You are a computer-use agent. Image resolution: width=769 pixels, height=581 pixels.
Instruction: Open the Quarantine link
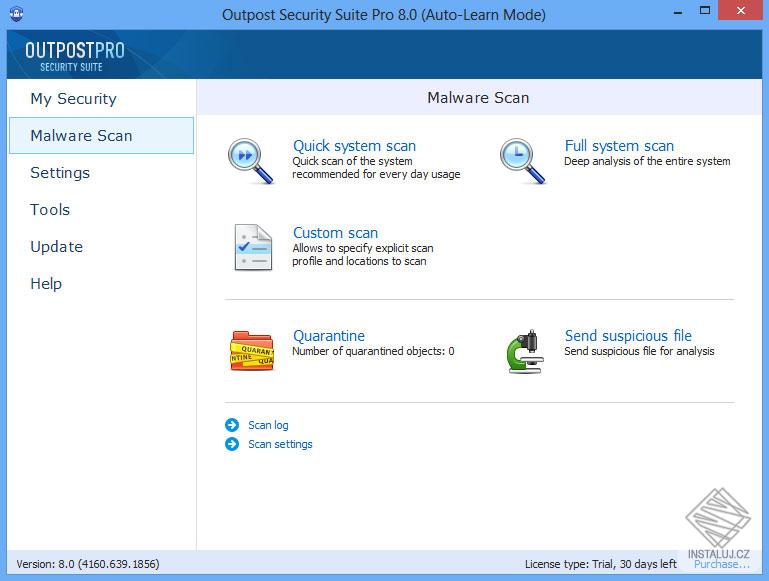tap(329, 336)
